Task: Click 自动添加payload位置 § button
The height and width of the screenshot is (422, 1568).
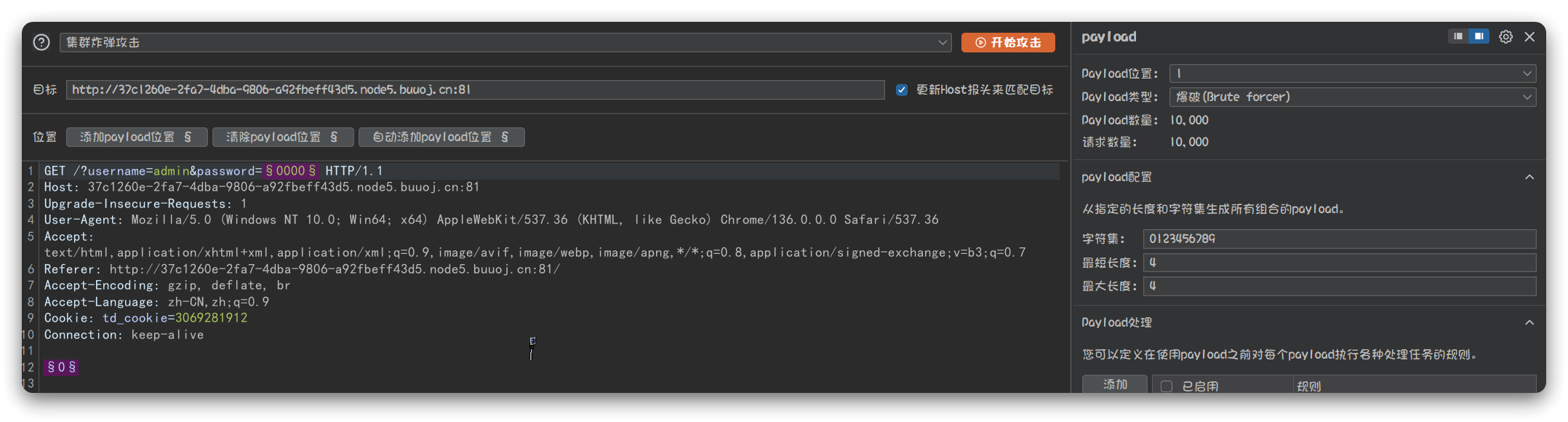Action: [x=441, y=137]
